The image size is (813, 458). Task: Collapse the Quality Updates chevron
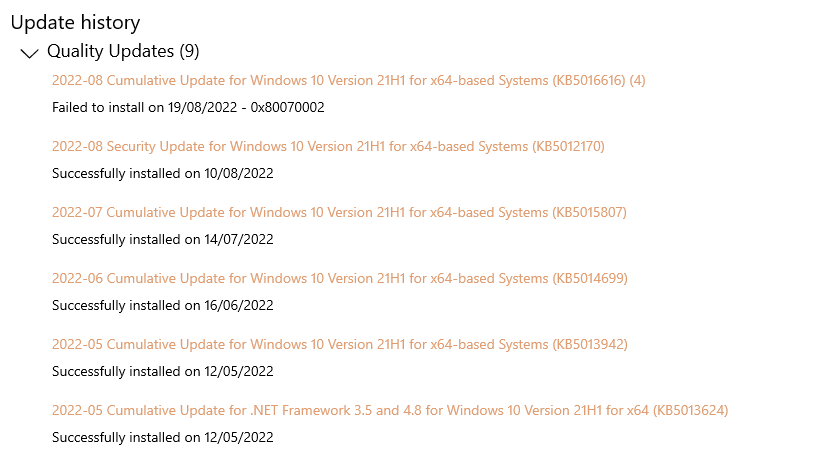(30, 53)
